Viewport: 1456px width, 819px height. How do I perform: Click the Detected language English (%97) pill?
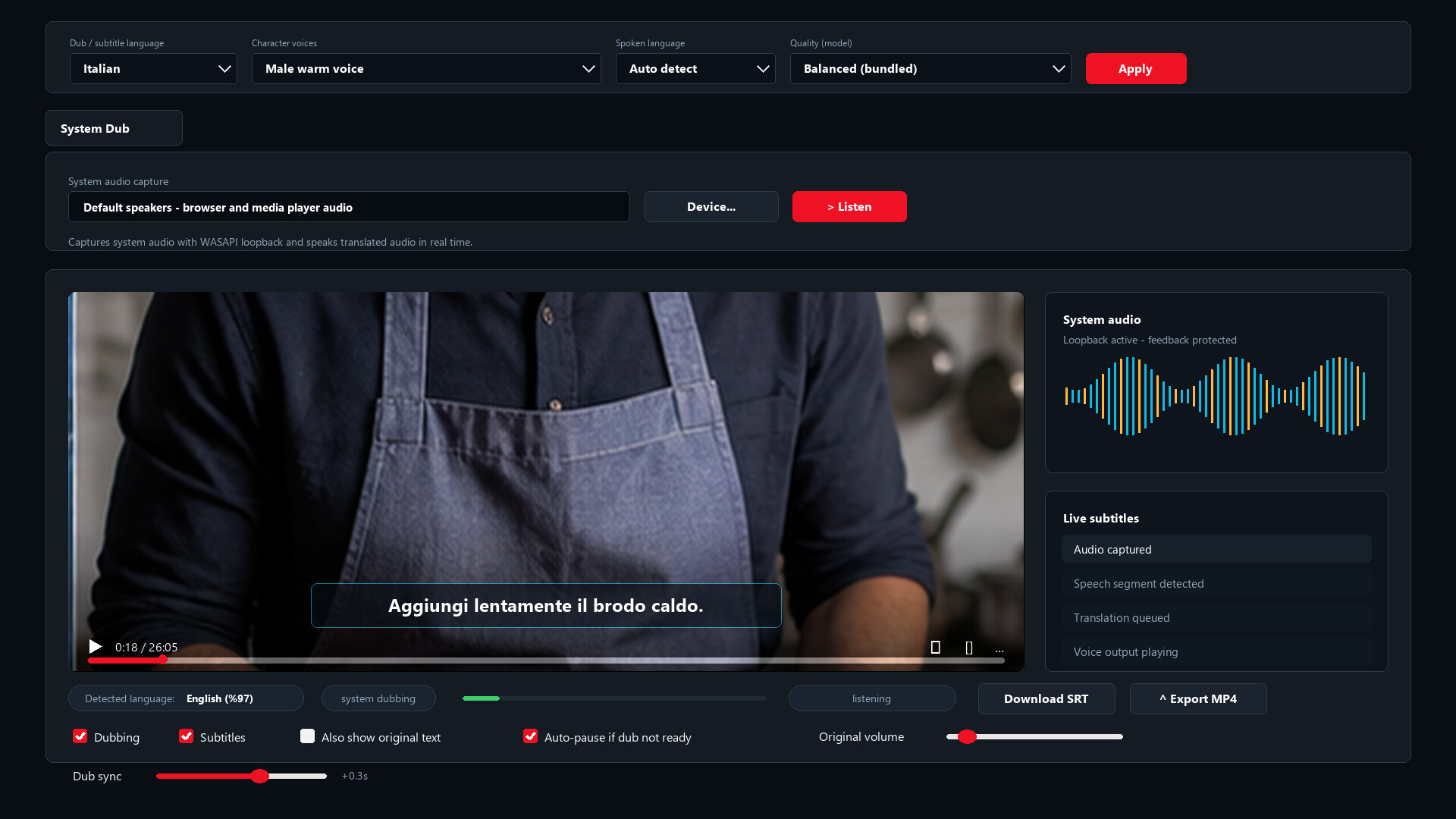click(186, 698)
